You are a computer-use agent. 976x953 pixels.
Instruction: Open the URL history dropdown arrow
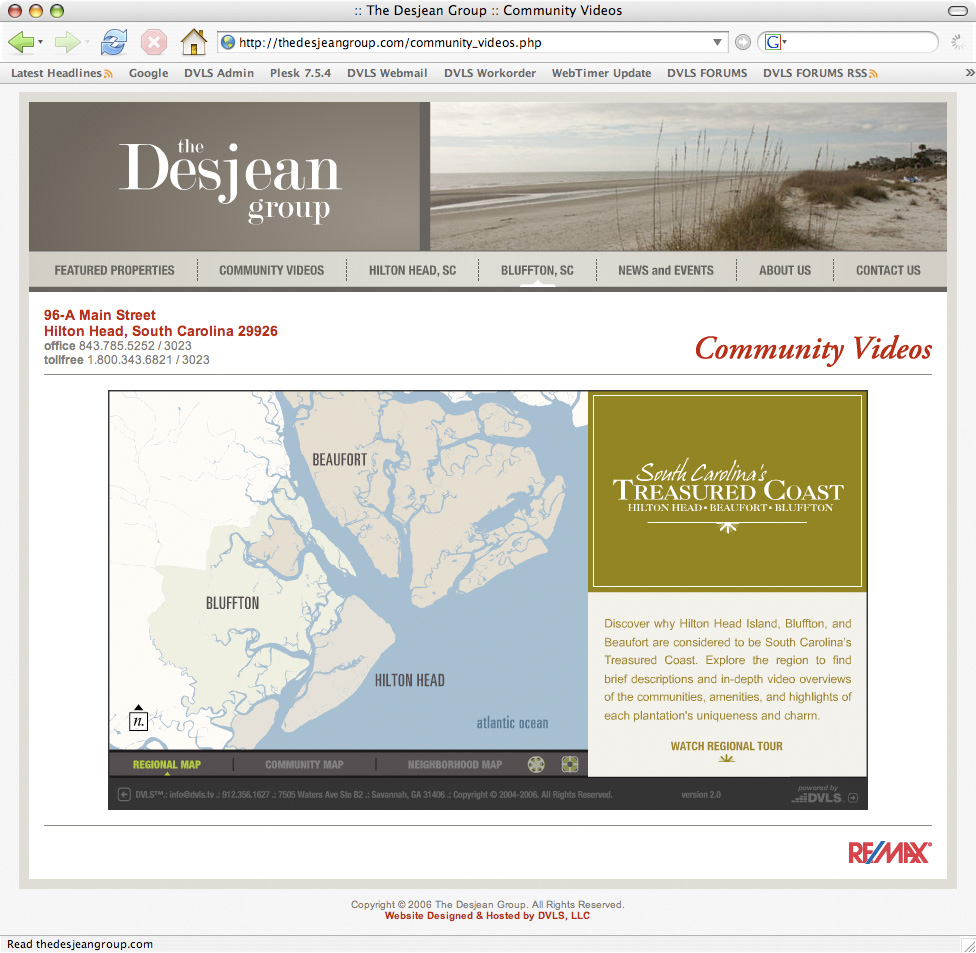coord(717,42)
